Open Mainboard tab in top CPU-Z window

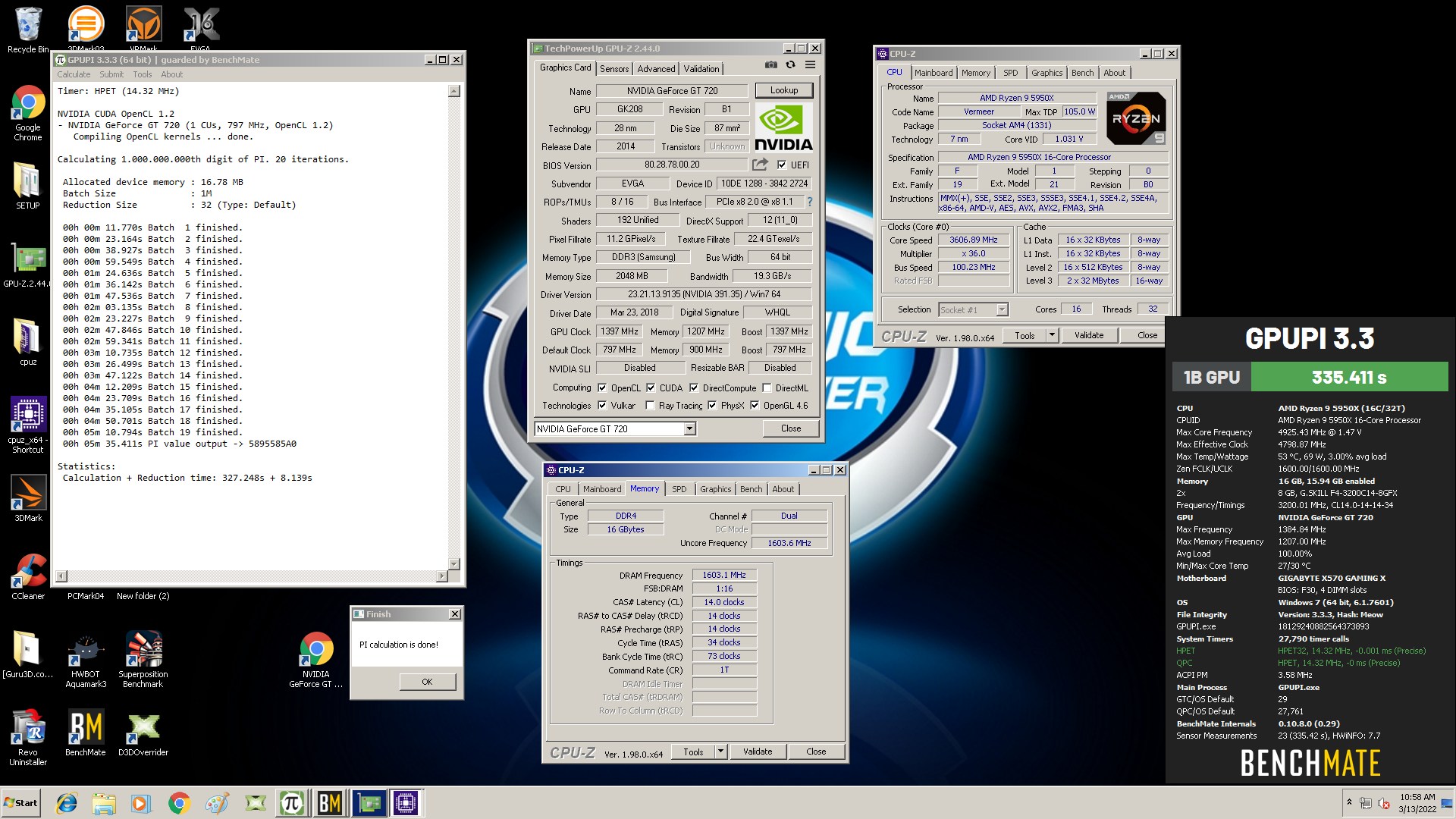click(x=934, y=73)
